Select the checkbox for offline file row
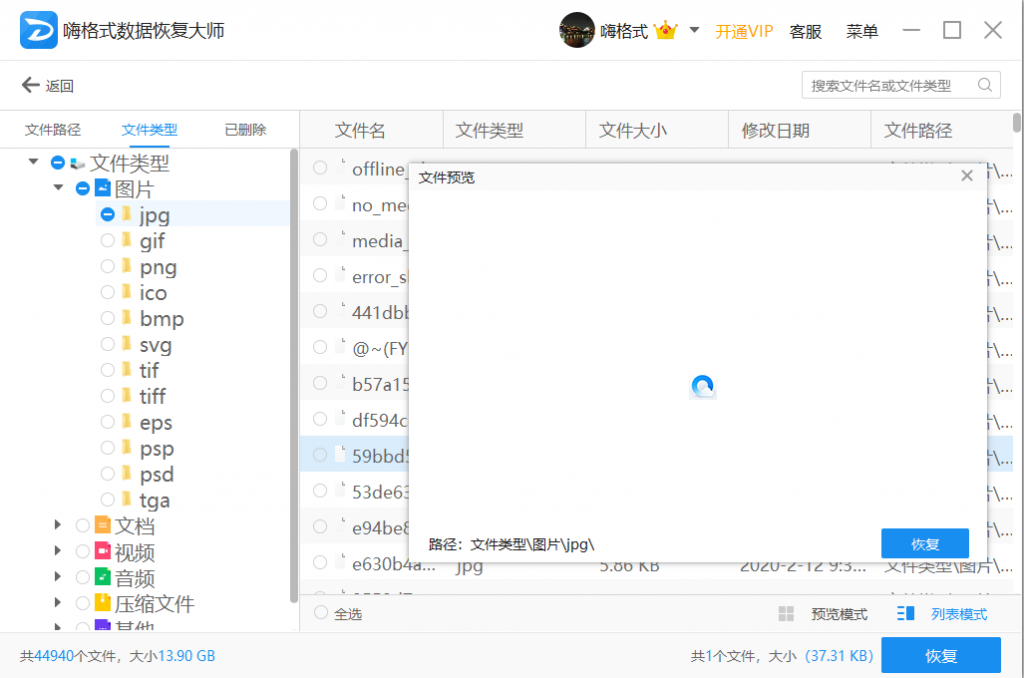 tap(320, 168)
